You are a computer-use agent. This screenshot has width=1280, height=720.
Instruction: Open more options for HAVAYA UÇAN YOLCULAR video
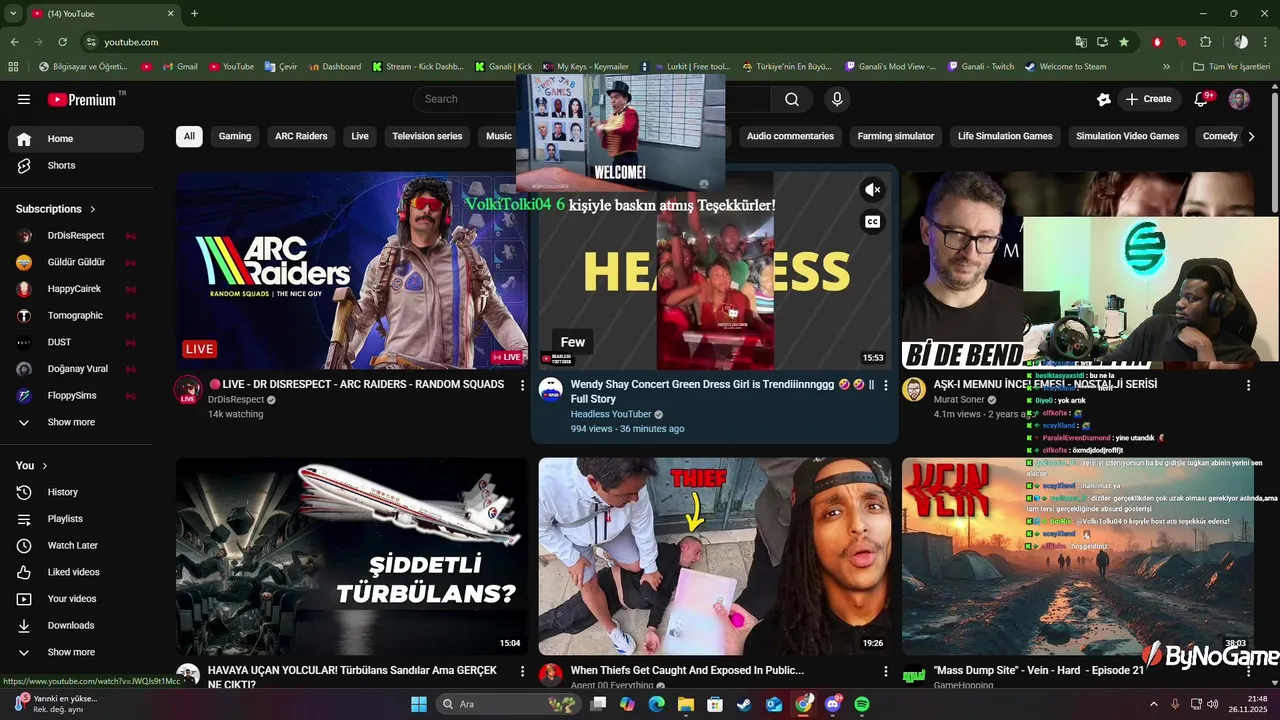click(x=522, y=671)
